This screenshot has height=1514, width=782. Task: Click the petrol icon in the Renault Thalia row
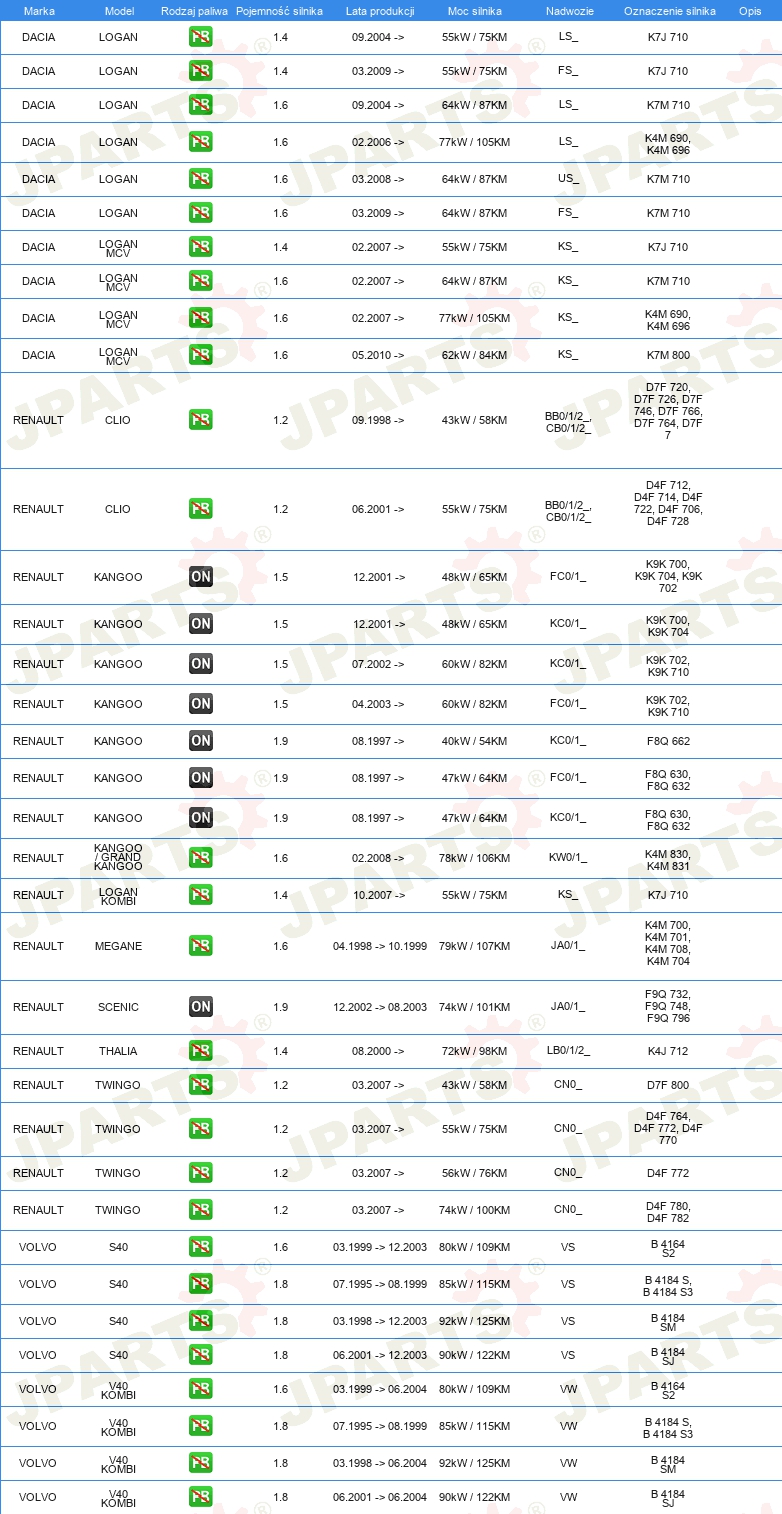coord(201,1051)
